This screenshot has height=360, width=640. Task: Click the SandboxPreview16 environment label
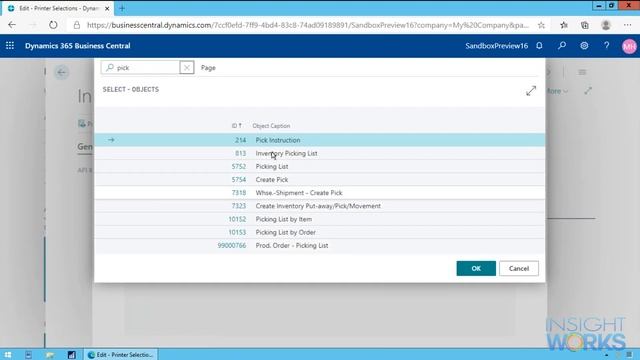click(496, 46)
